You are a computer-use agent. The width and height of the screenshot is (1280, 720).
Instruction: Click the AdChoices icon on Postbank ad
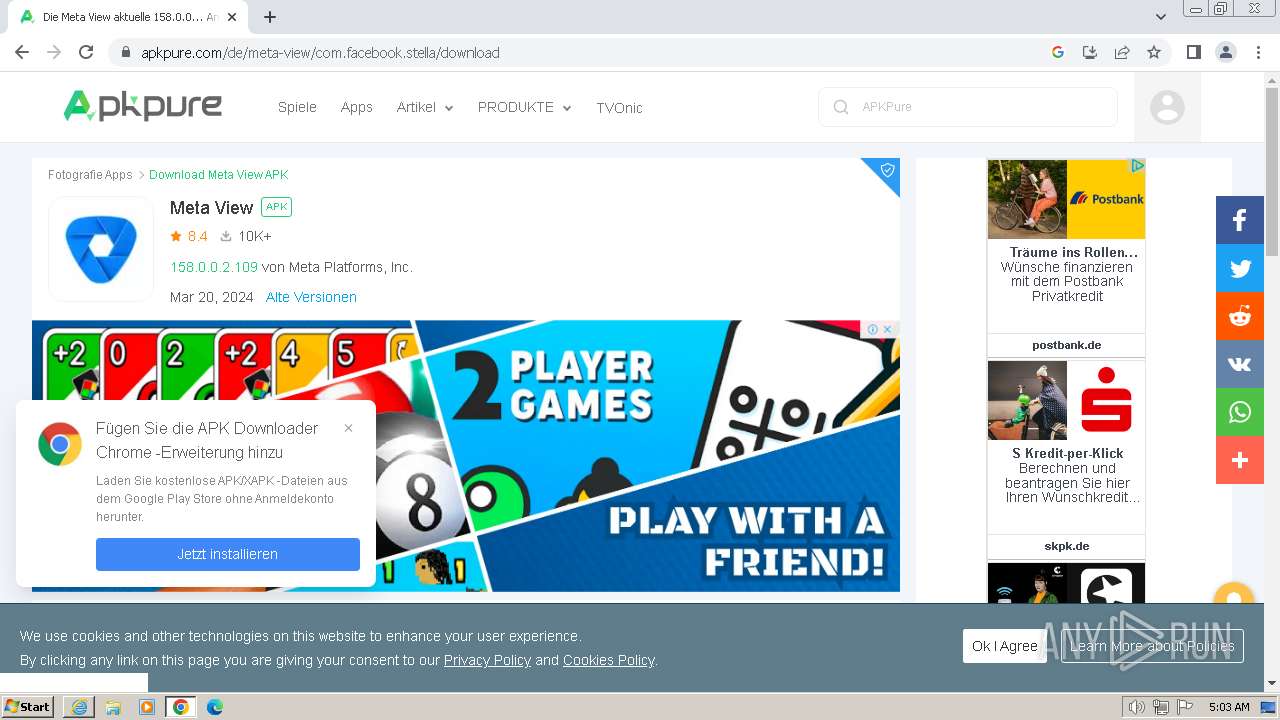pyautogui.click(x=1137, y=166)
